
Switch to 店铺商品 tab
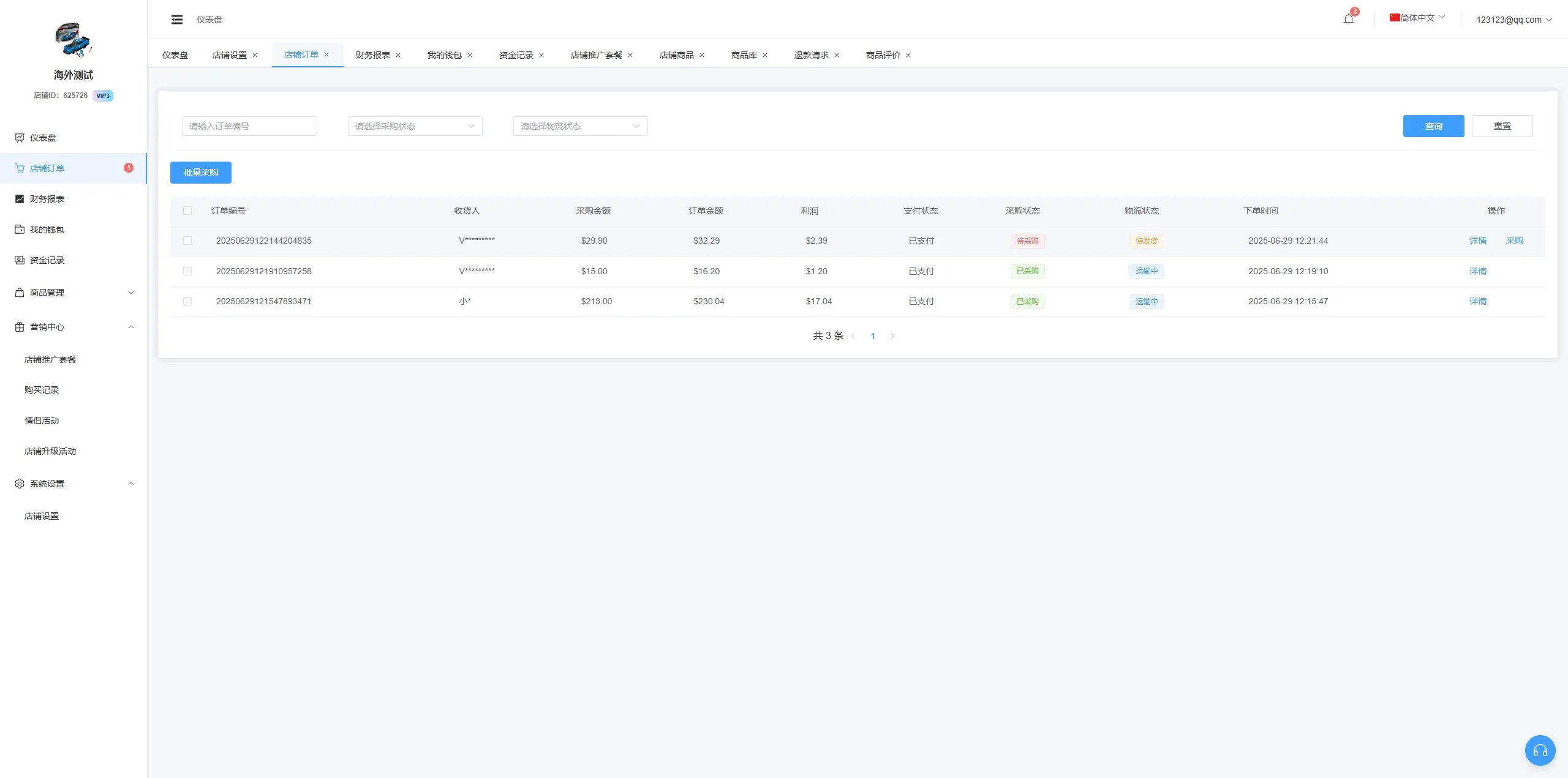click(x=676, y=55)
